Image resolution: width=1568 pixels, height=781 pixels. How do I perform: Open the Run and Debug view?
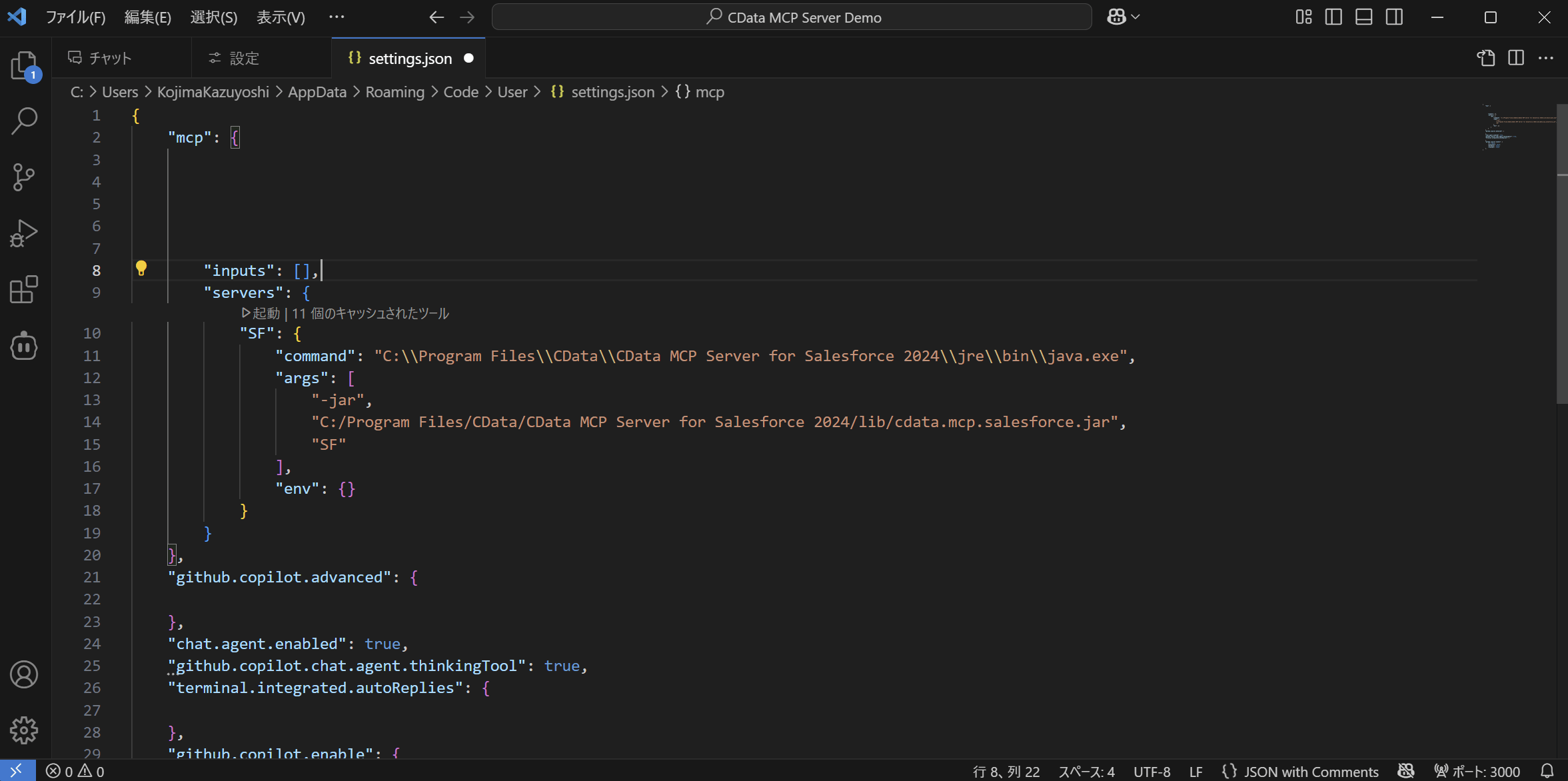(x=24, y=233)
